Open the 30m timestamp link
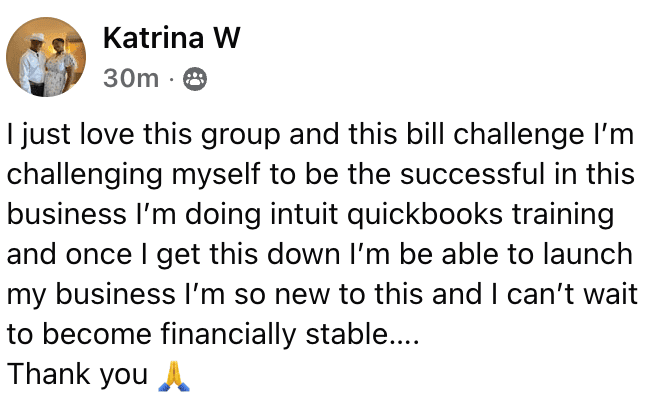This screenshot has width=660, height=408. pyautogui.click(x=131, y=79)
